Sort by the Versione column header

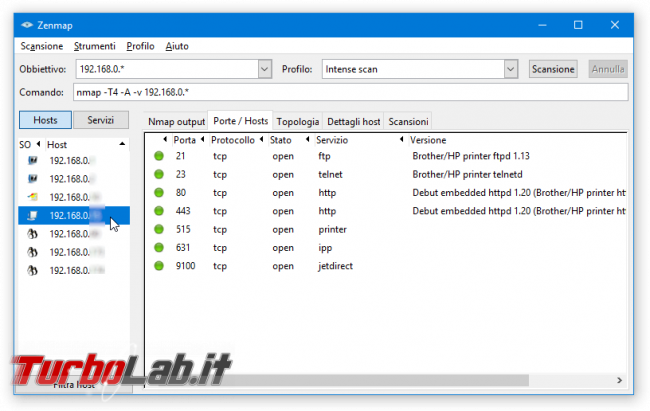pos(428,140)
